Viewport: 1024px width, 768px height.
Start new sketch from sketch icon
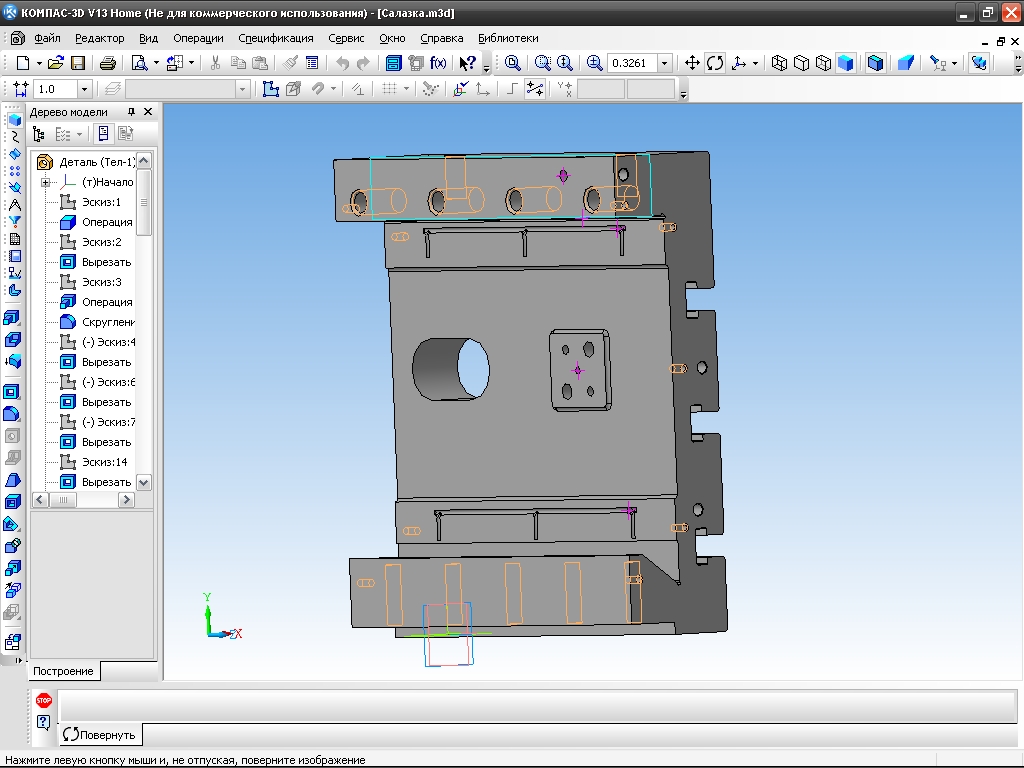(x=271, y=89)
